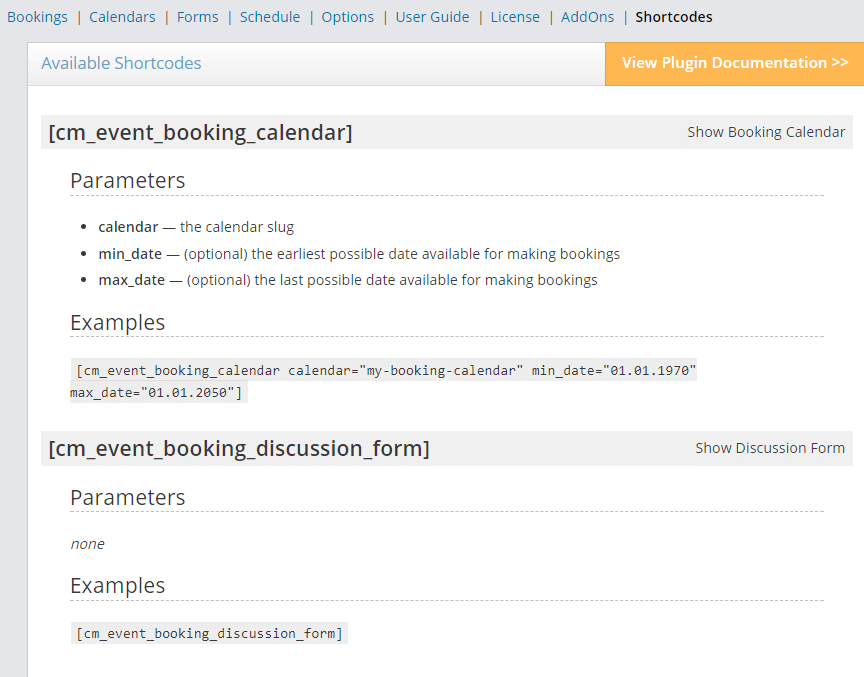Click the max_date parameter name
This screenshot has width=864, height=677.
131,280
